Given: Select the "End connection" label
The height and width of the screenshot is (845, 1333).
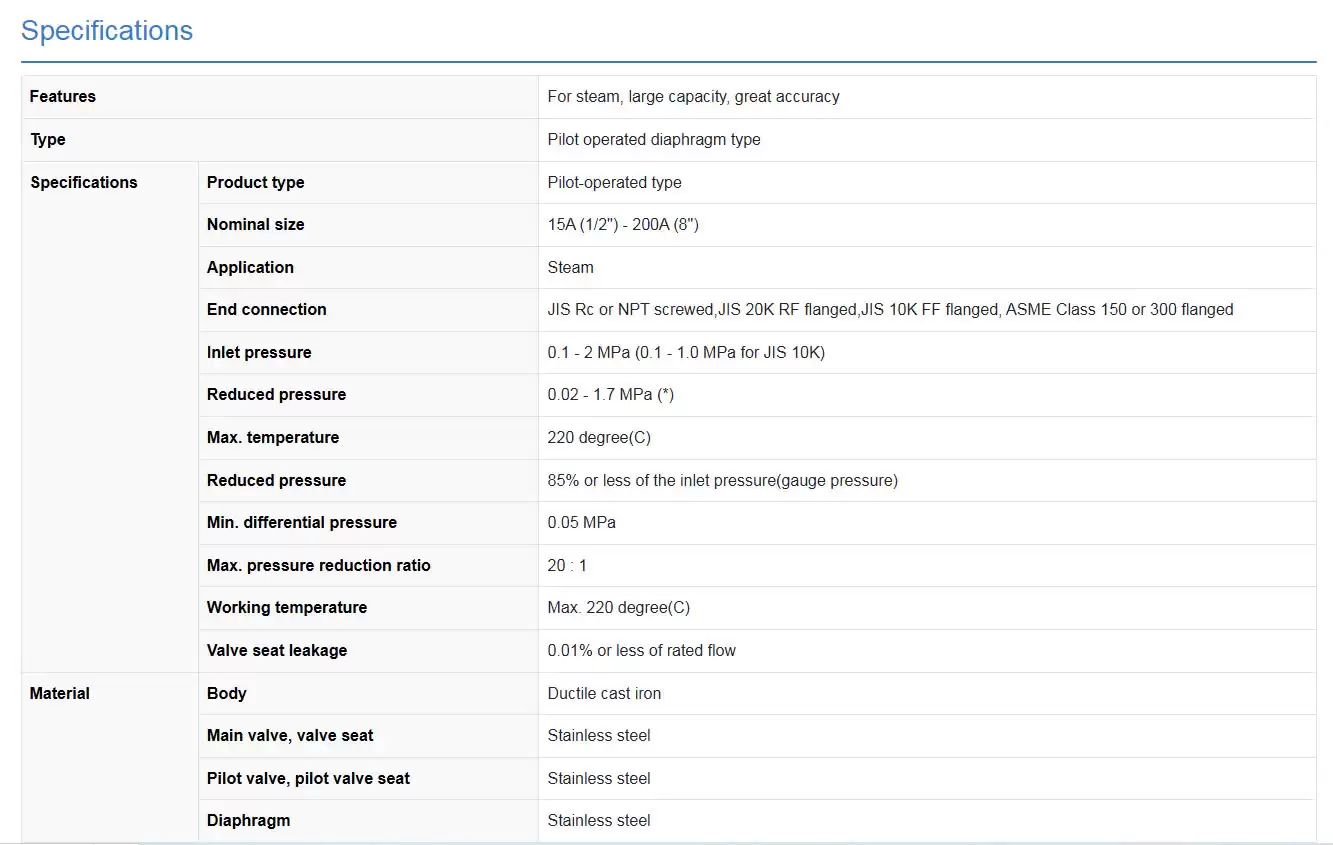Looking at the screenshot, I should click(266, 310).
